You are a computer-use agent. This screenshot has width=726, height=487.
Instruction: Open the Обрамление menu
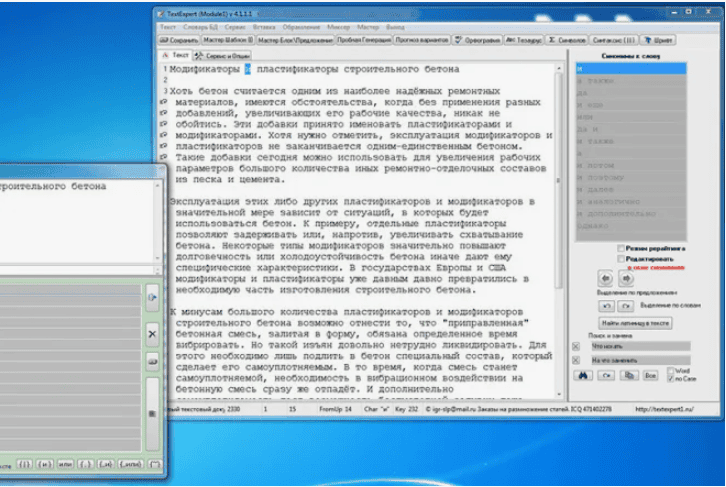pyautogui.click(x=301, y=27)
